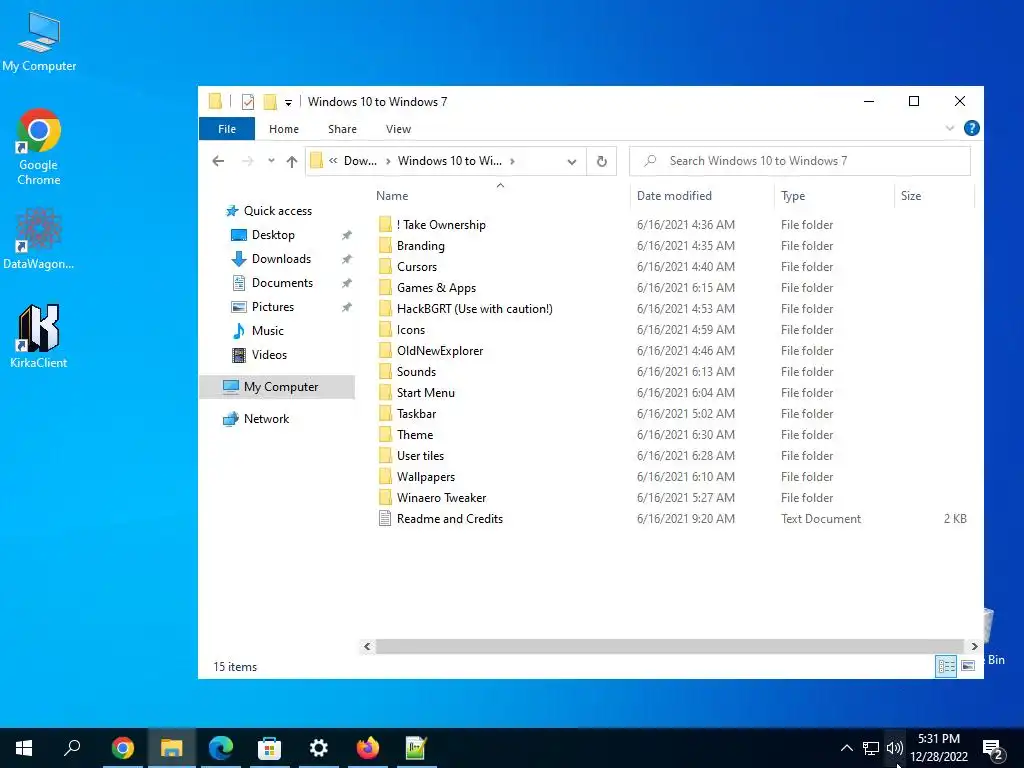Go up one folder level with the up arrow
1024x768 pixels.
[291, 161]
